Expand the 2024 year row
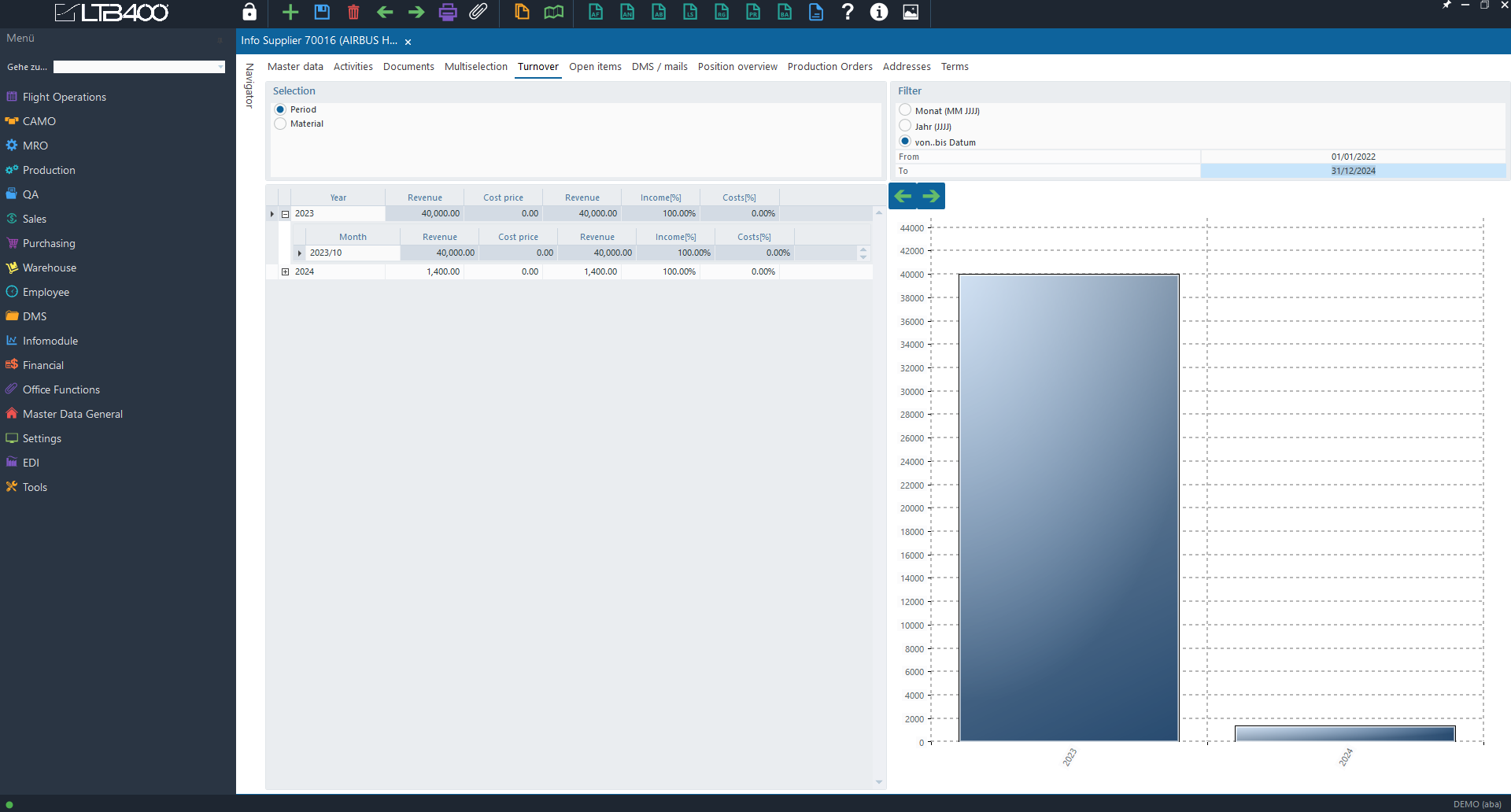The image size is (1511, 812). 285,271
